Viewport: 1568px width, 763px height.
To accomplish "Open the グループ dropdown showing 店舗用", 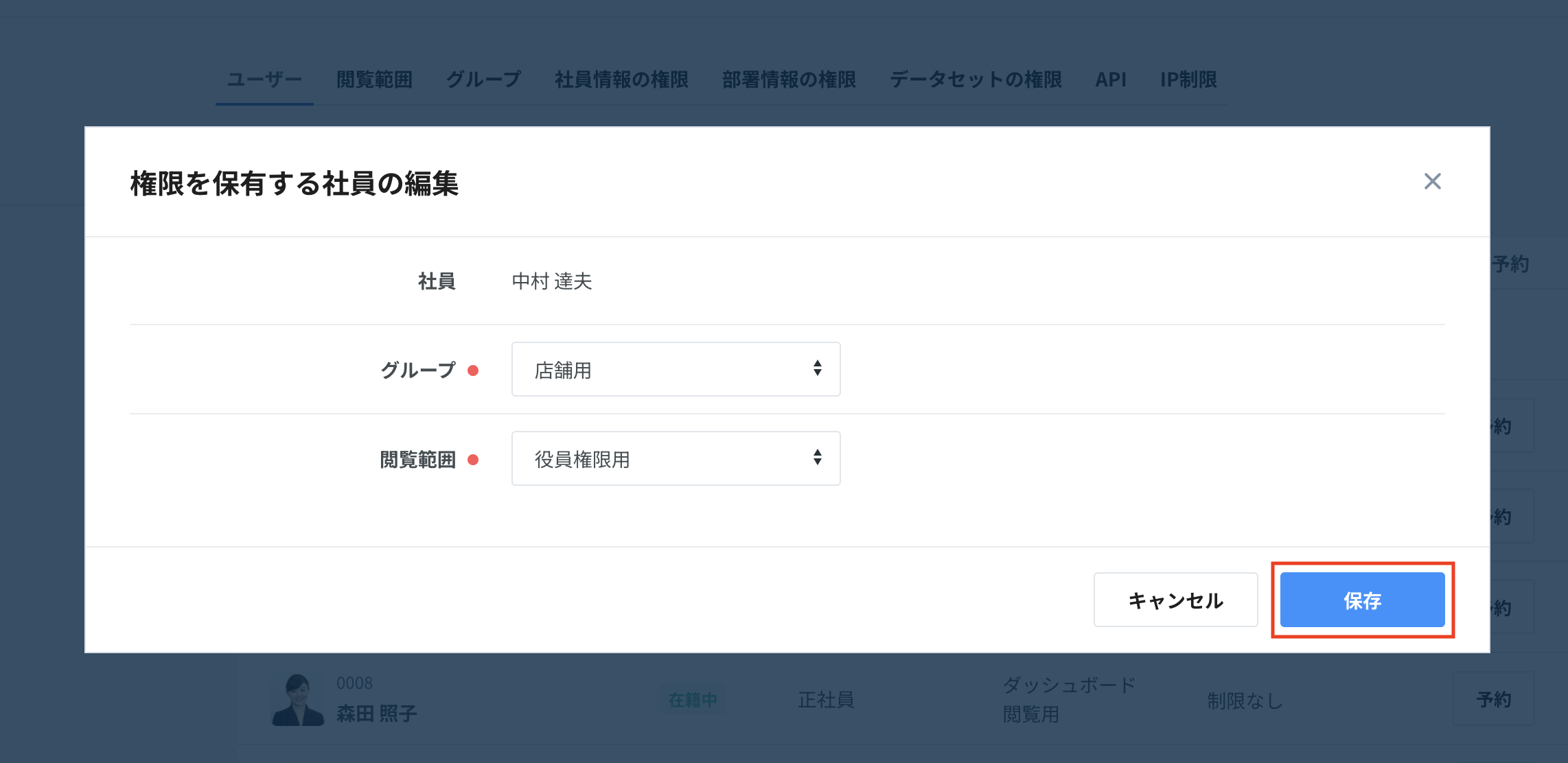I will pos(675,369).
